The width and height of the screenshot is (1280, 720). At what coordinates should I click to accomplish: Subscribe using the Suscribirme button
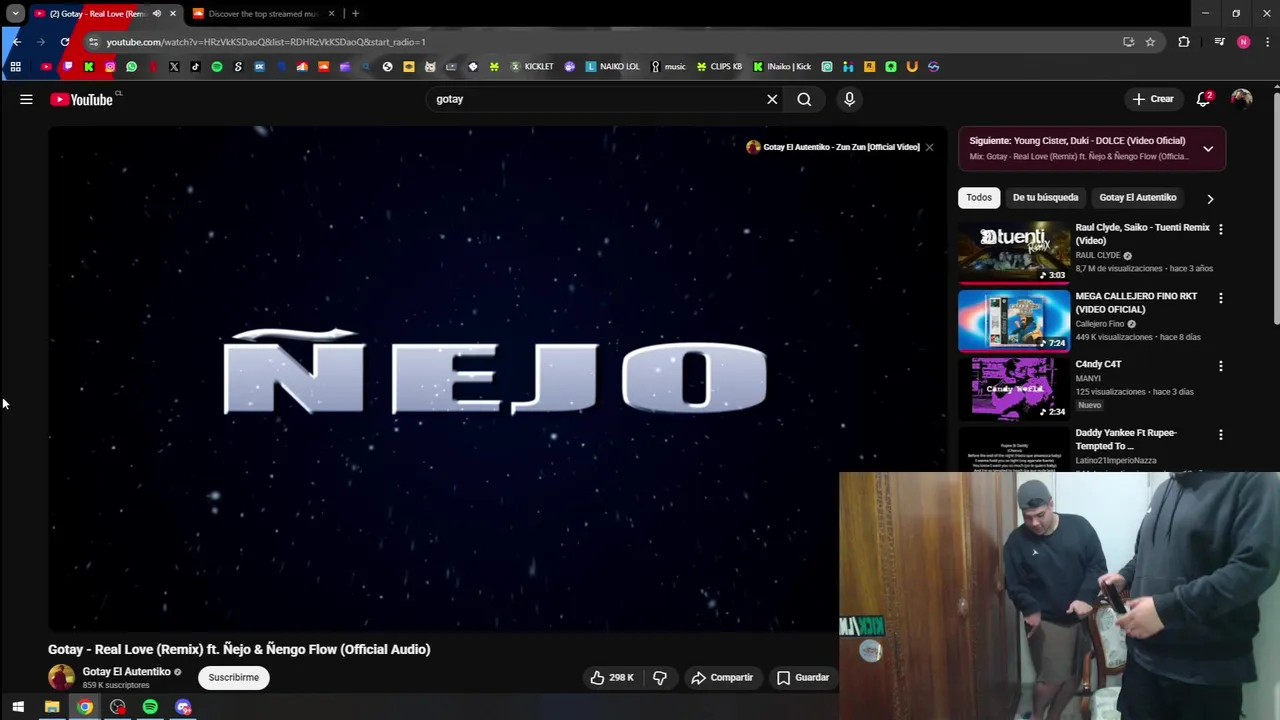pyautogui.click(x=233, y=677)
